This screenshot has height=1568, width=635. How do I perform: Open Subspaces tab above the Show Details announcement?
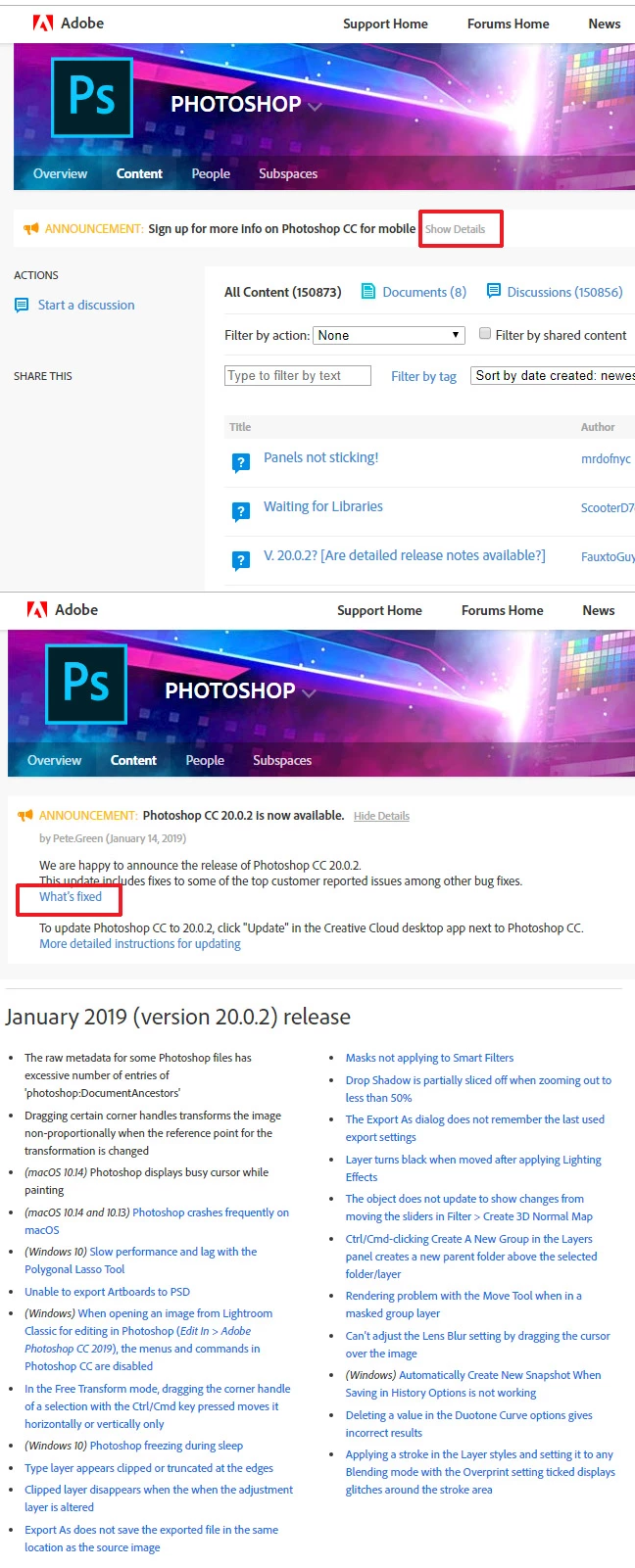[x=288, y=173]
